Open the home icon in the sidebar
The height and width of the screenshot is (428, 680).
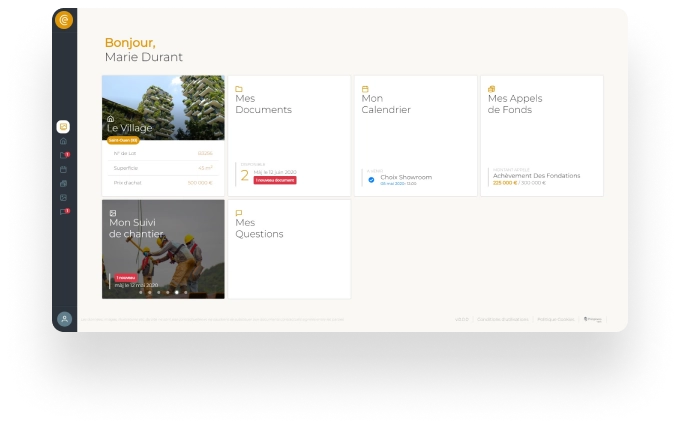click(x=64, y=141)
